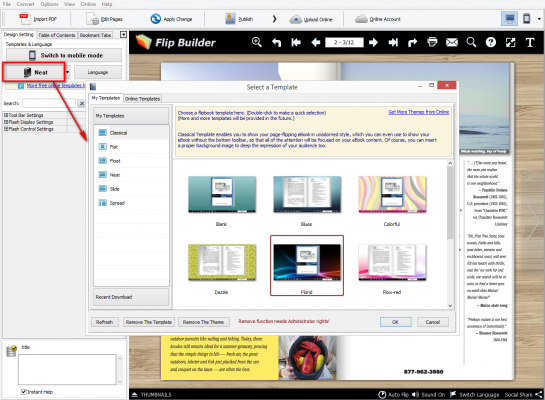Click the search magnifier icon in viewer bar
Image resolution: width=545 pixels, height=400 pixels.
471,42
